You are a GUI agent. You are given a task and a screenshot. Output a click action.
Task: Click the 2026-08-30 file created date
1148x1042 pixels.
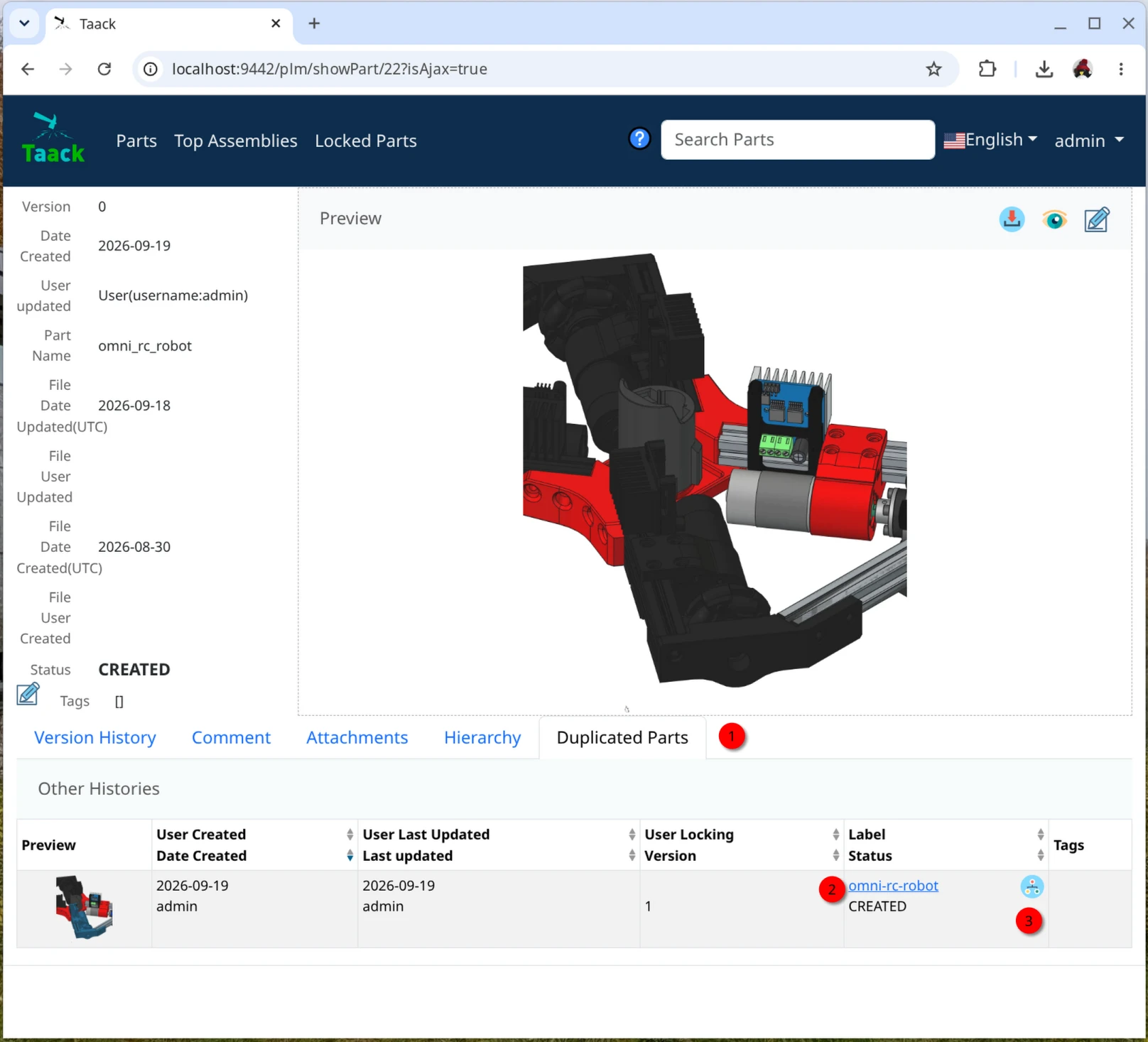[134, 547]
